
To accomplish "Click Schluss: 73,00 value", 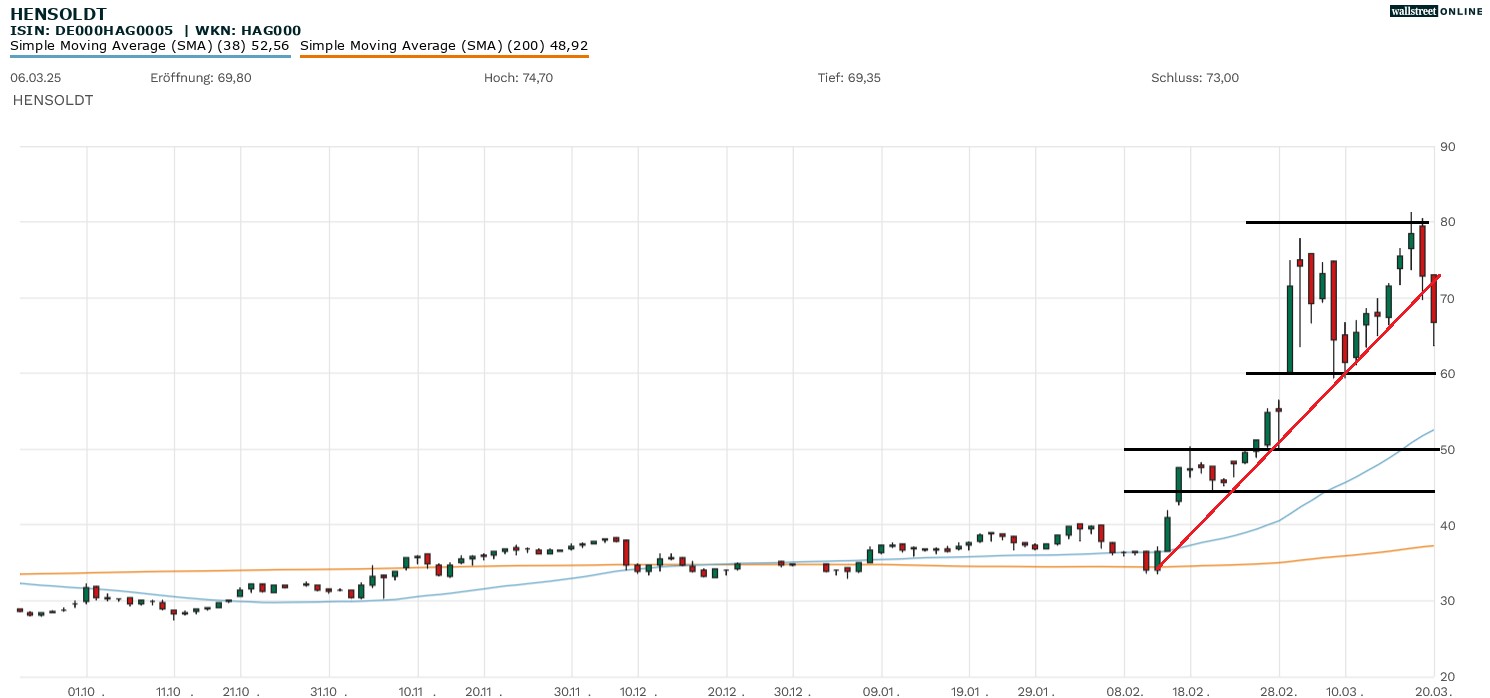I will [1195, 78].
